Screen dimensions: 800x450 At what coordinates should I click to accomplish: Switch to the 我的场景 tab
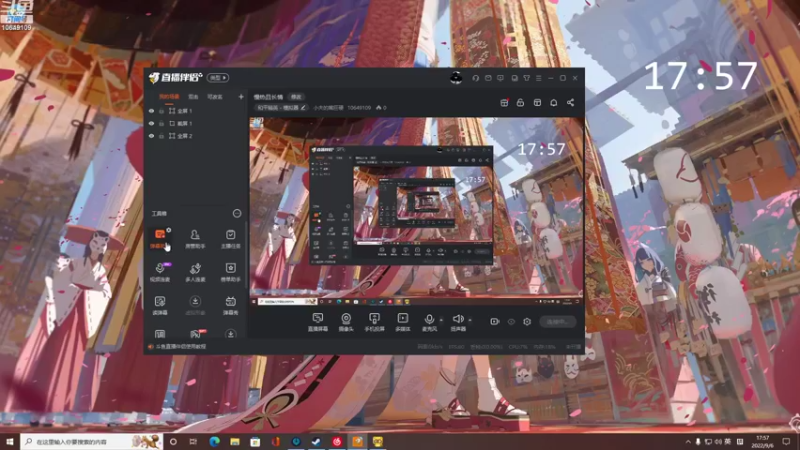(169, 96)
